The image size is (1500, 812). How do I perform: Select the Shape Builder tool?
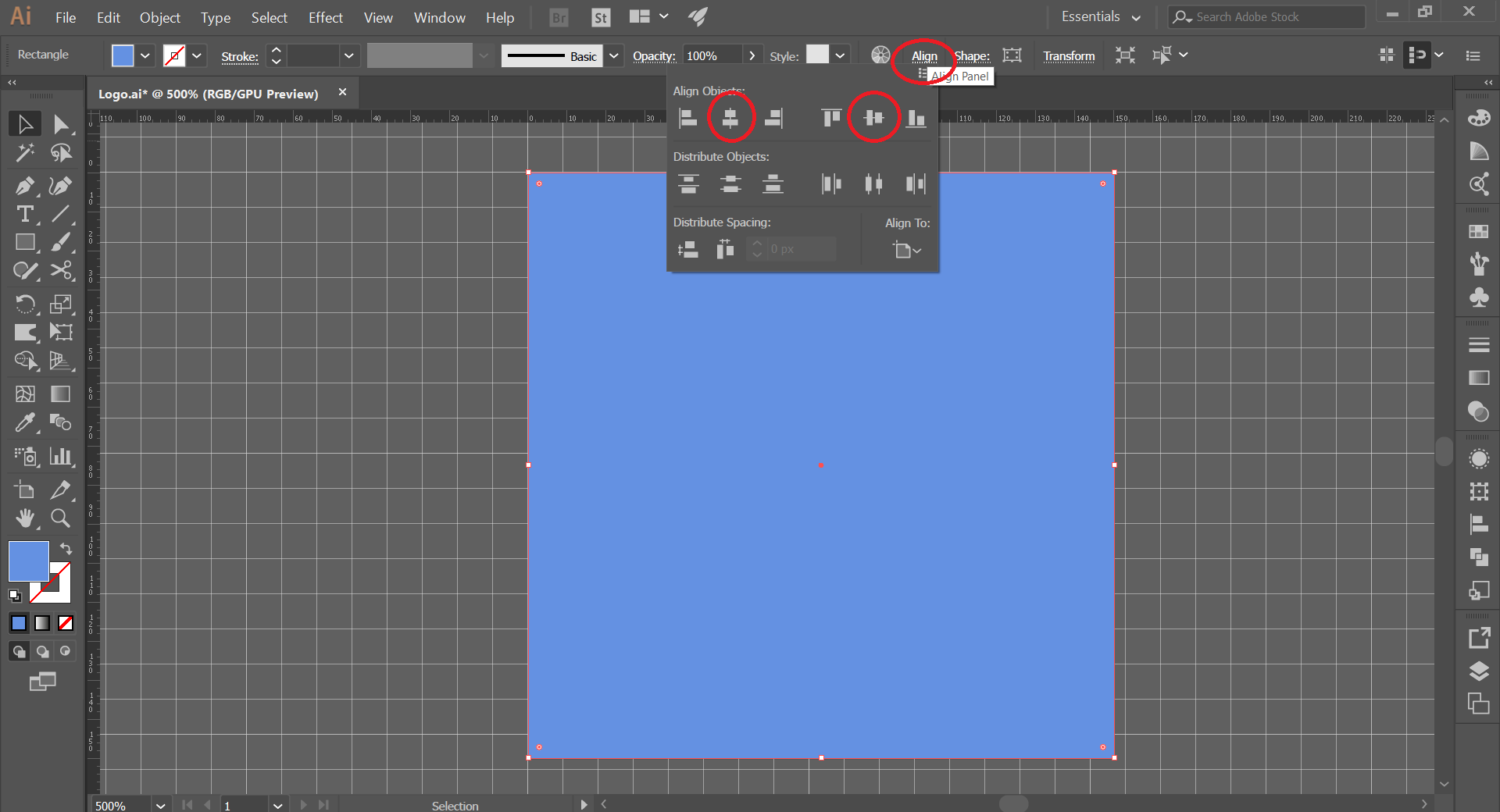pos(25,361)
